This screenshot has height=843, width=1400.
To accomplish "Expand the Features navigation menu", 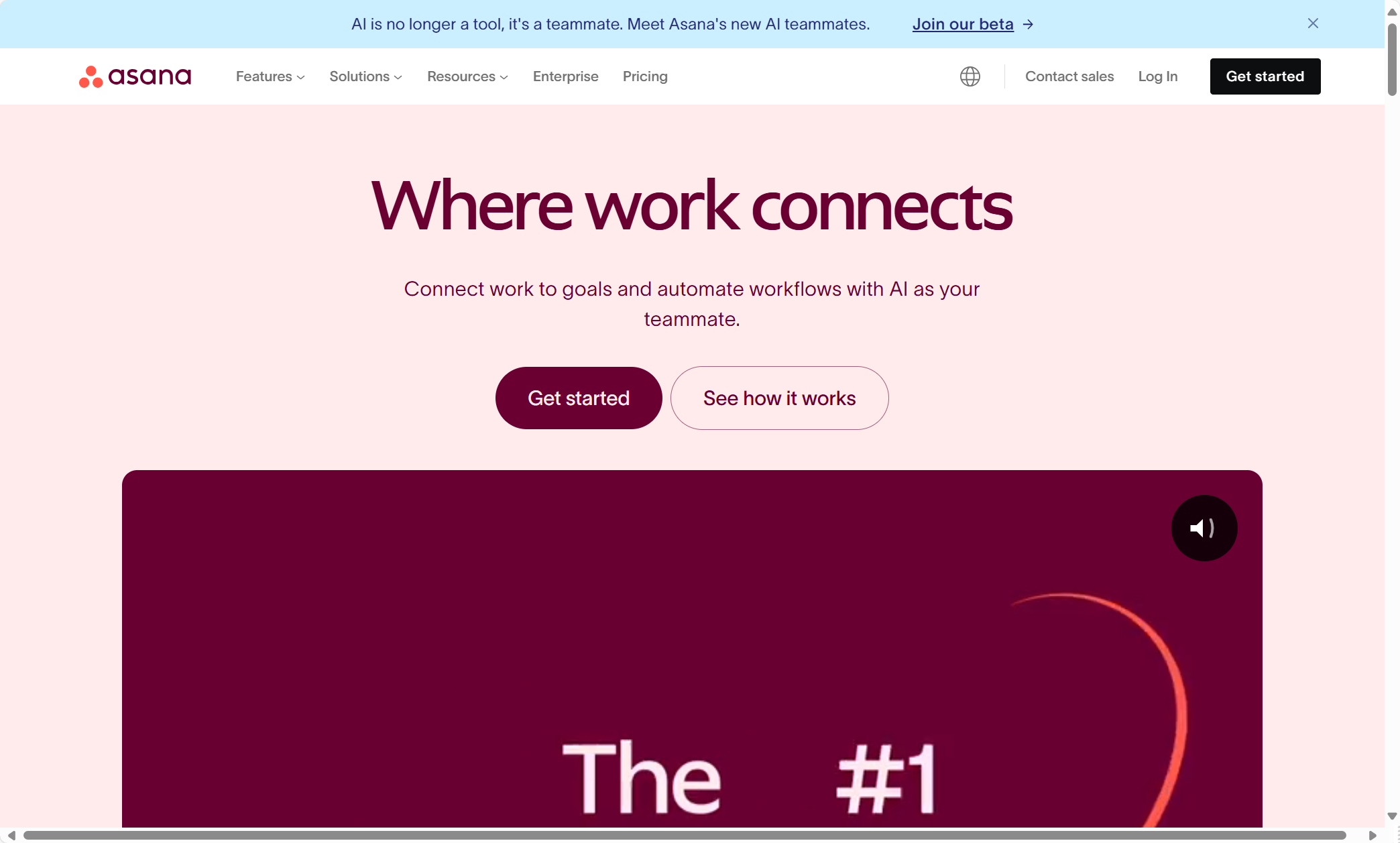I will [270, 76].
